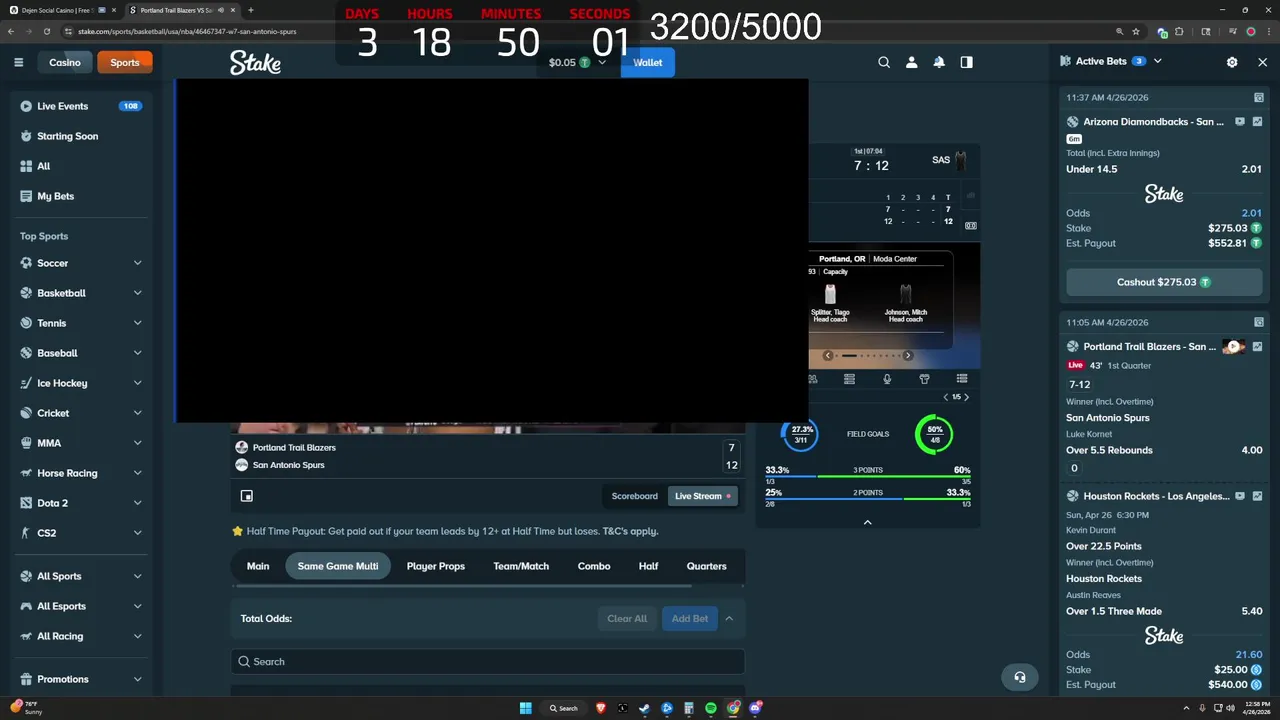Go to next stats page arrow (1/5)

pyautogui.click(x=966, y=397)
